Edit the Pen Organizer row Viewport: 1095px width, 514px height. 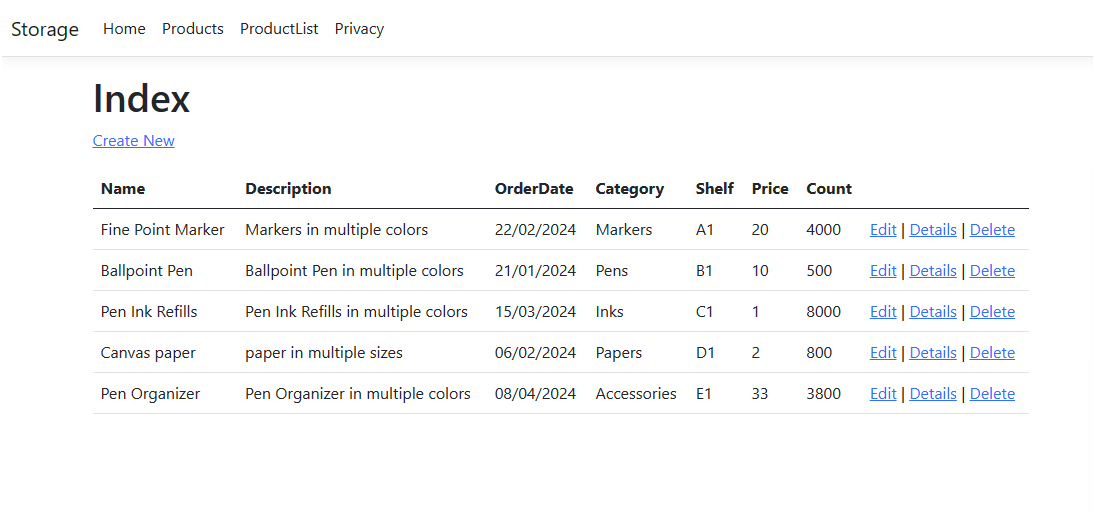pos(883,394)
